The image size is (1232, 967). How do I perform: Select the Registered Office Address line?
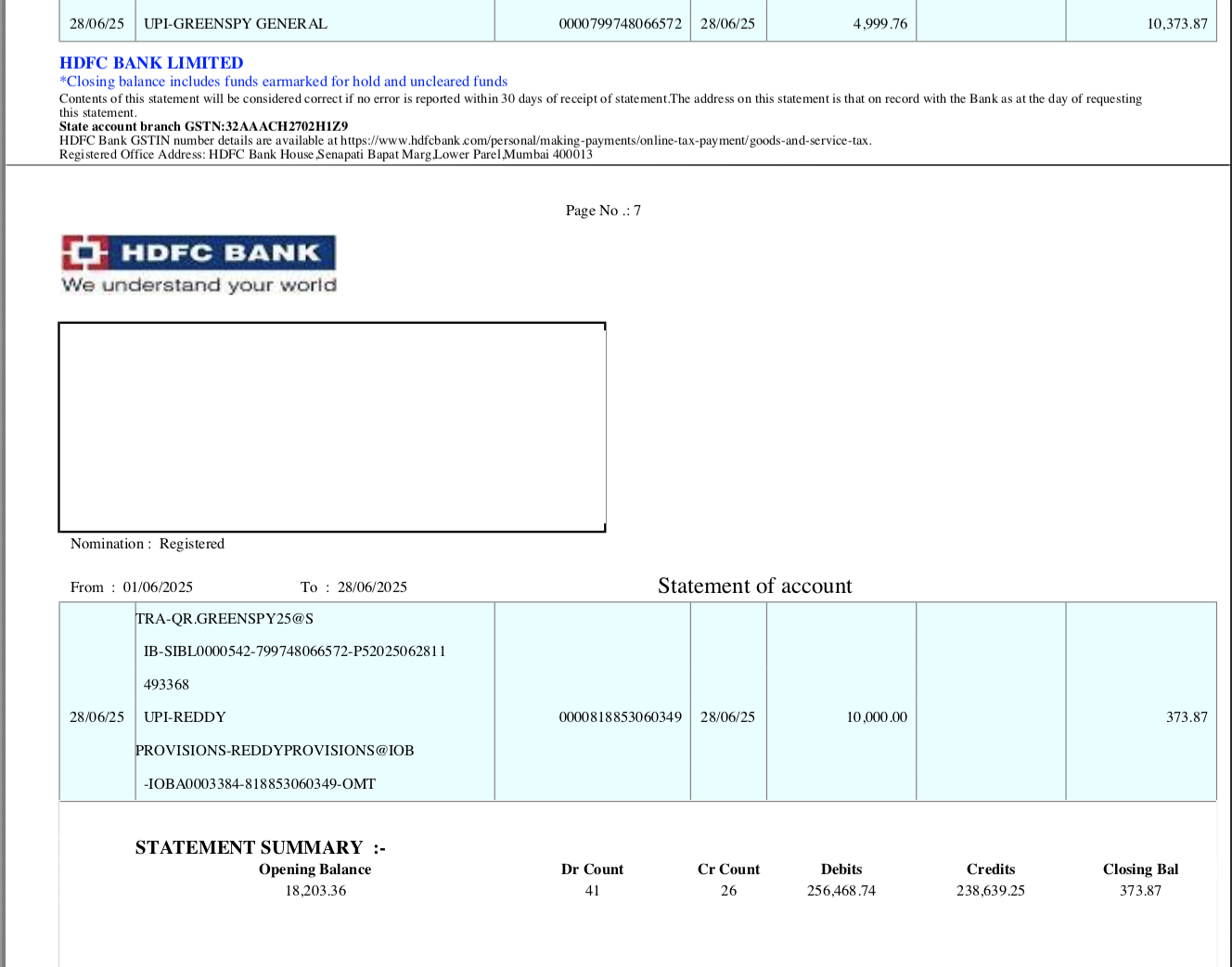[326, 155]
